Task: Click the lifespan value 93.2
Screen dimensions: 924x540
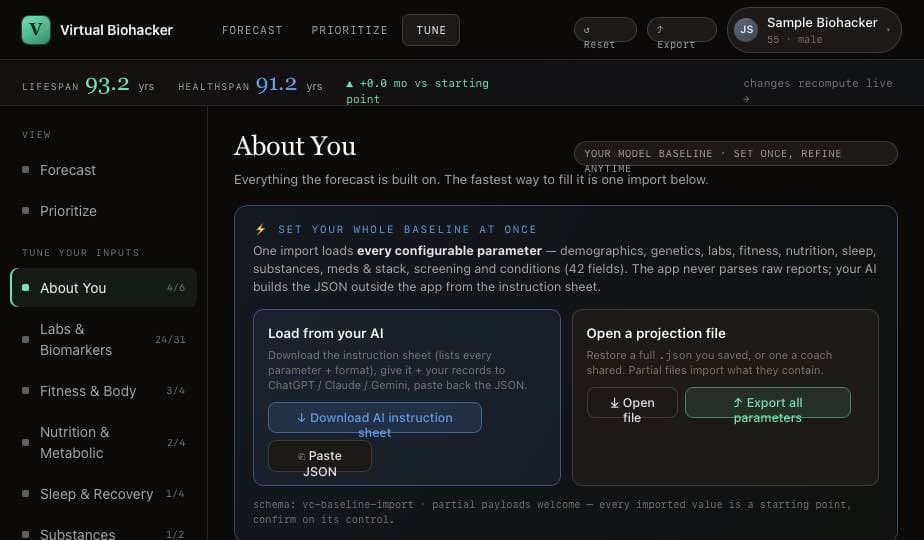Action: (107, 84)
